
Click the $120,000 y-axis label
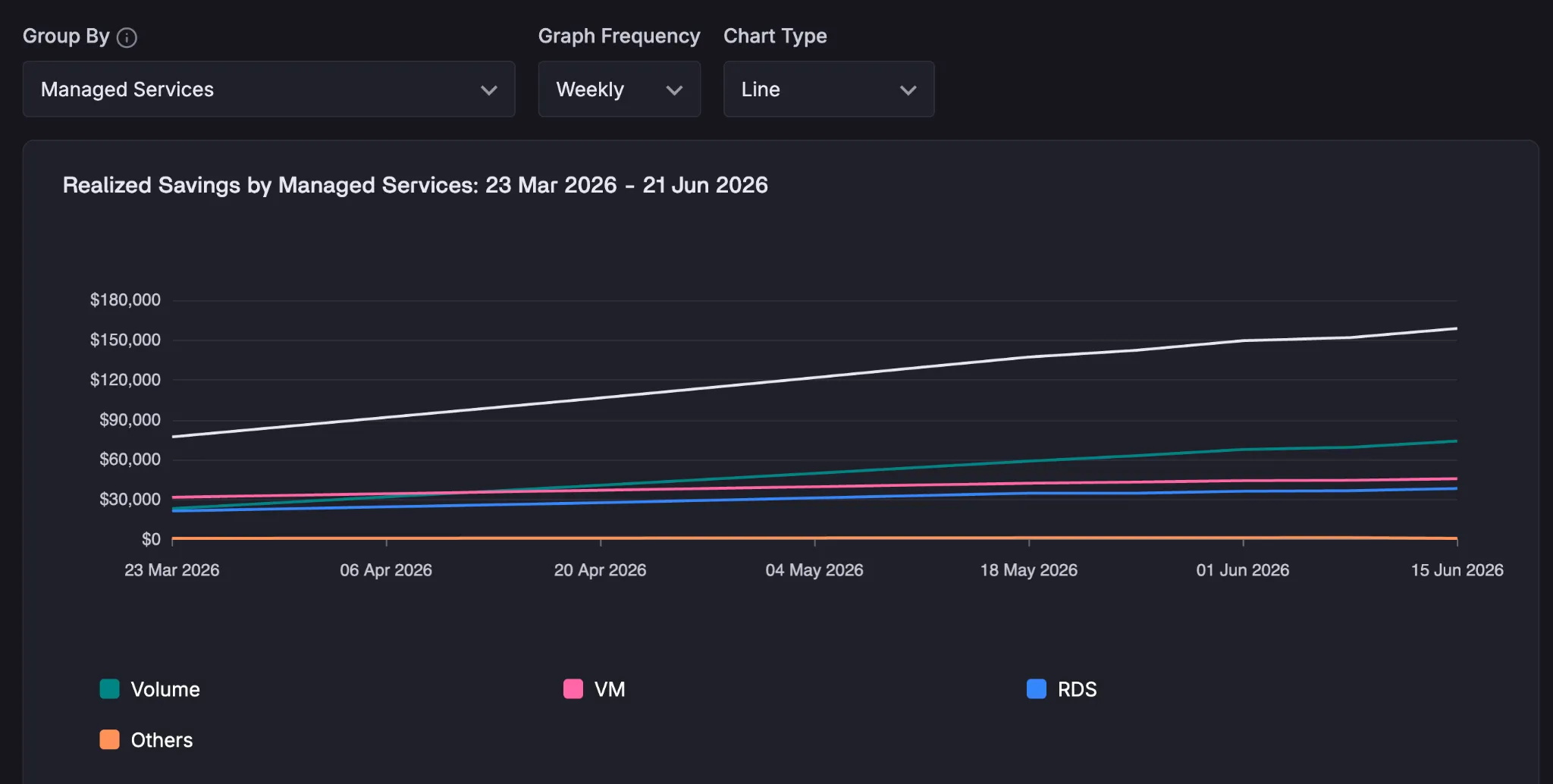point(125,380)
